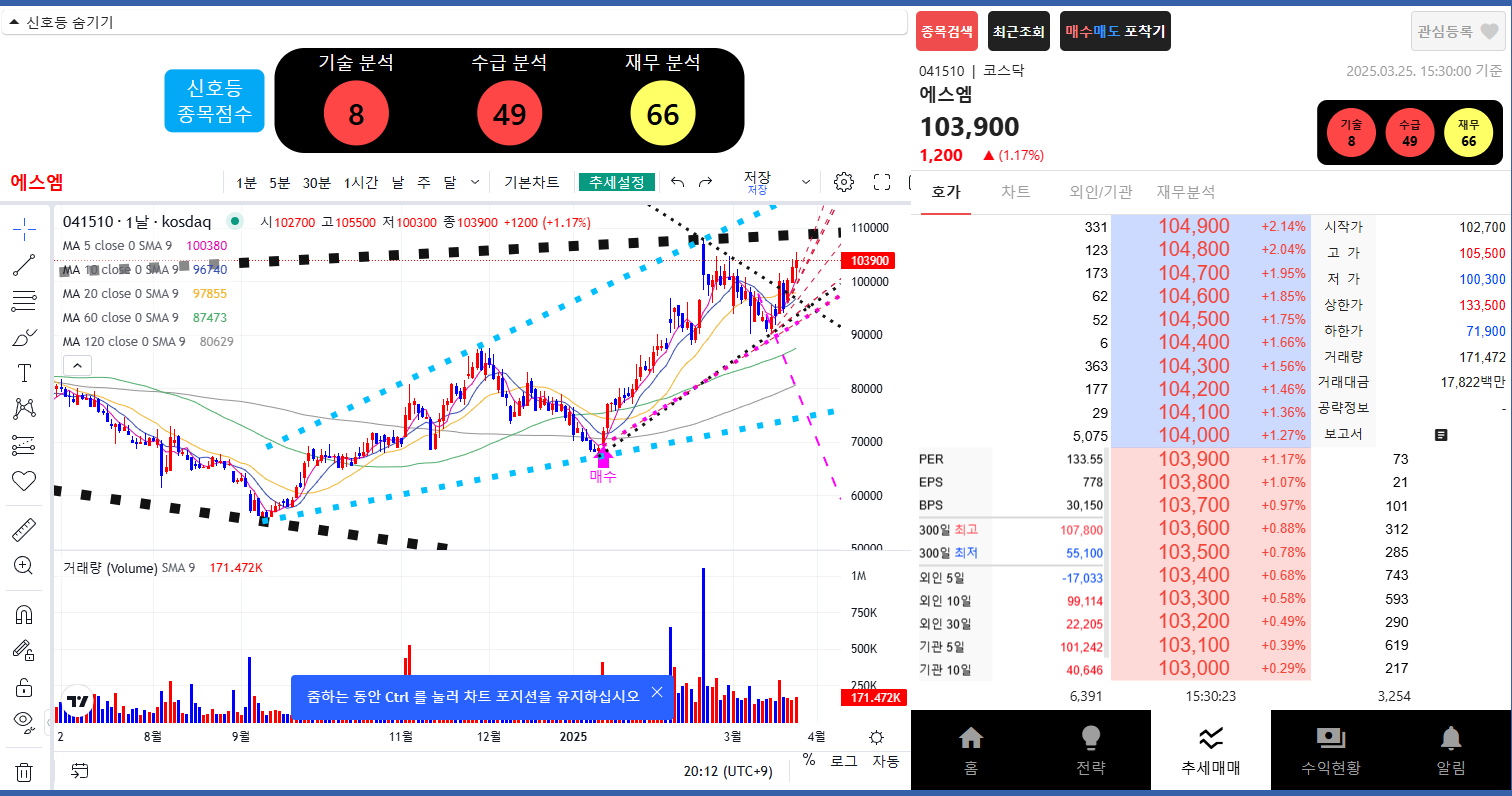
Task: Click the yellow 재무 분석 score 66 circle
Action: point(663,113)
